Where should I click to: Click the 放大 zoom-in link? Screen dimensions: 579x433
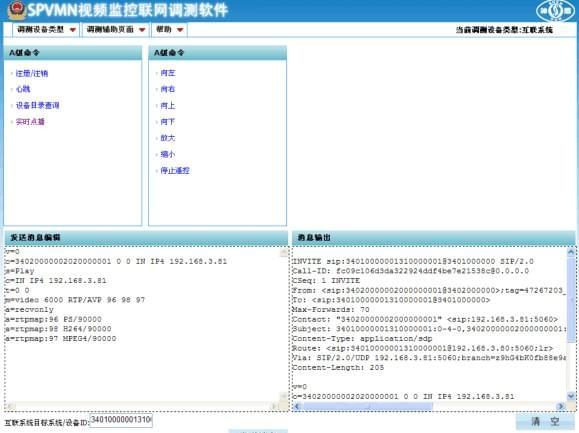point(168,138)
